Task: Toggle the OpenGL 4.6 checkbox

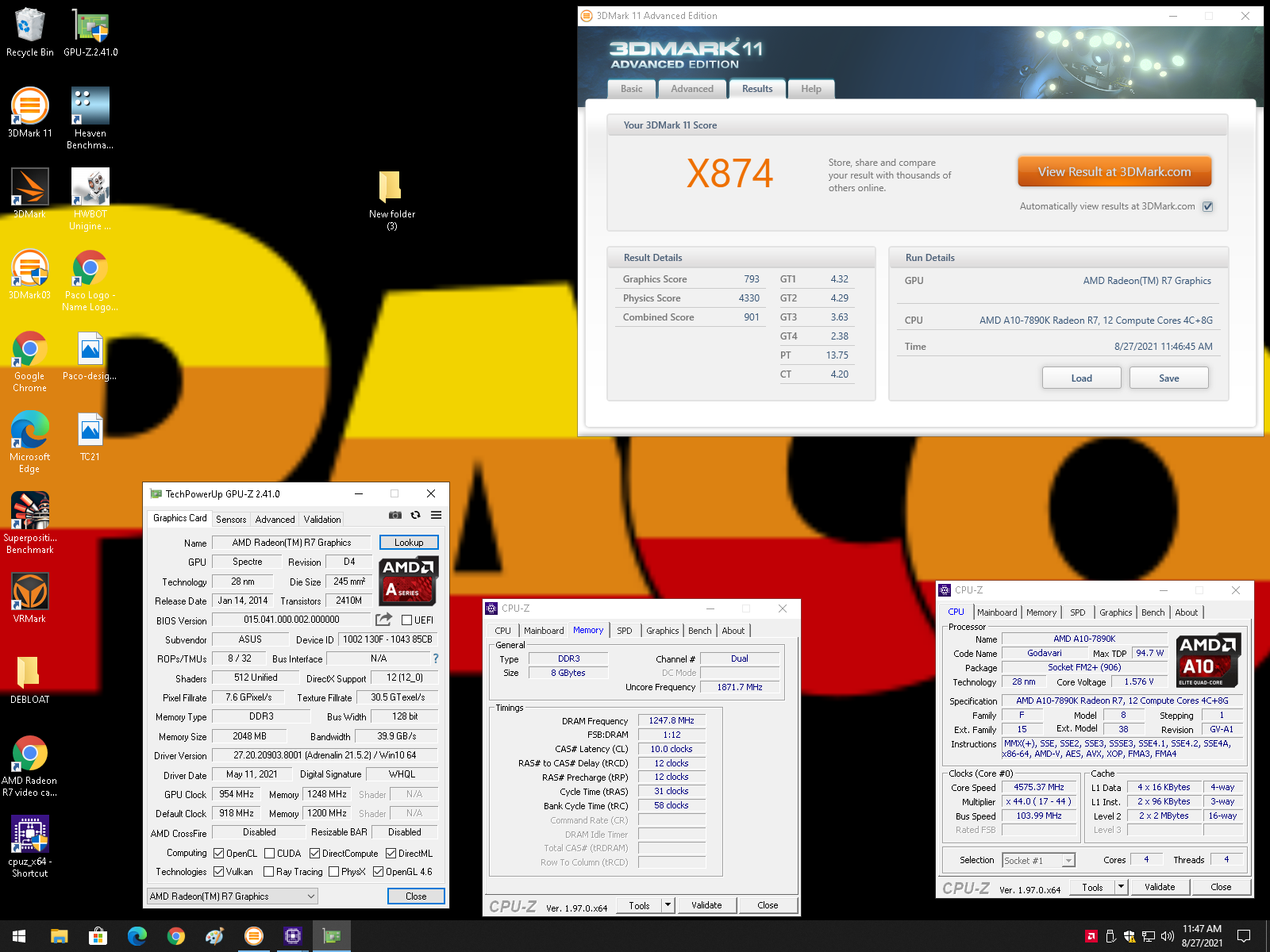Action: pyautogui.click(x=379, y=872)
